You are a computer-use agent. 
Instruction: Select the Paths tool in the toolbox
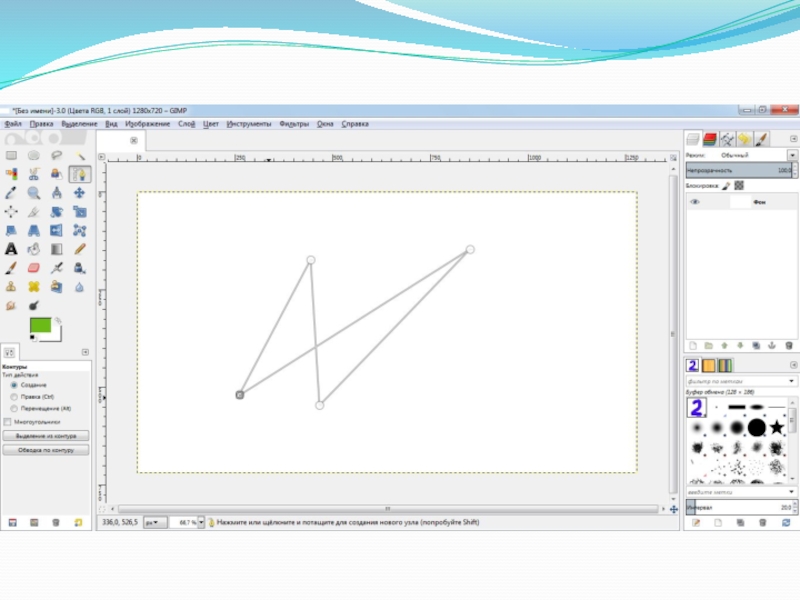[x=79, y=174]
